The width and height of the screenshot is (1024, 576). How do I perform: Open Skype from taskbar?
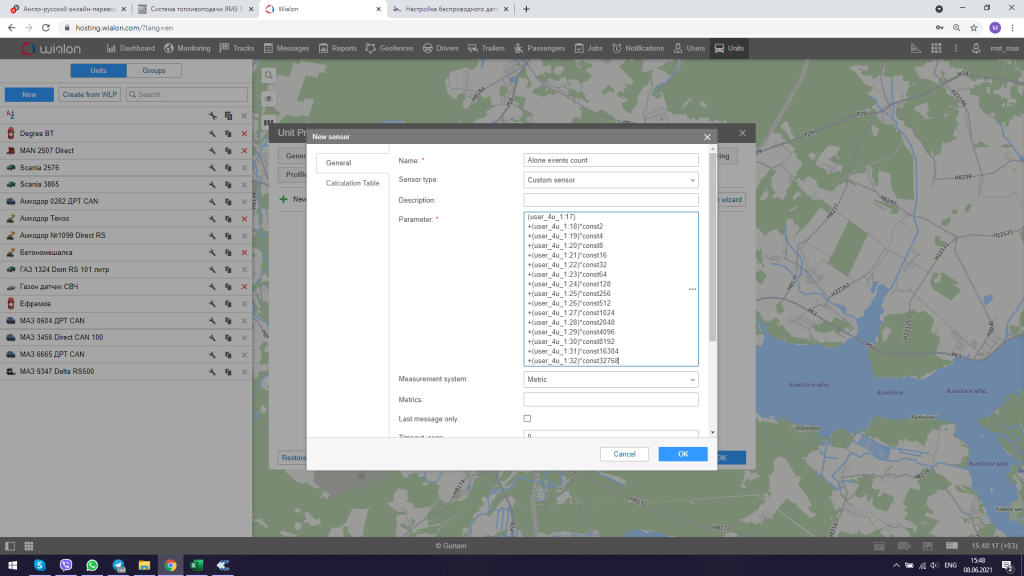tap(40, 565)
